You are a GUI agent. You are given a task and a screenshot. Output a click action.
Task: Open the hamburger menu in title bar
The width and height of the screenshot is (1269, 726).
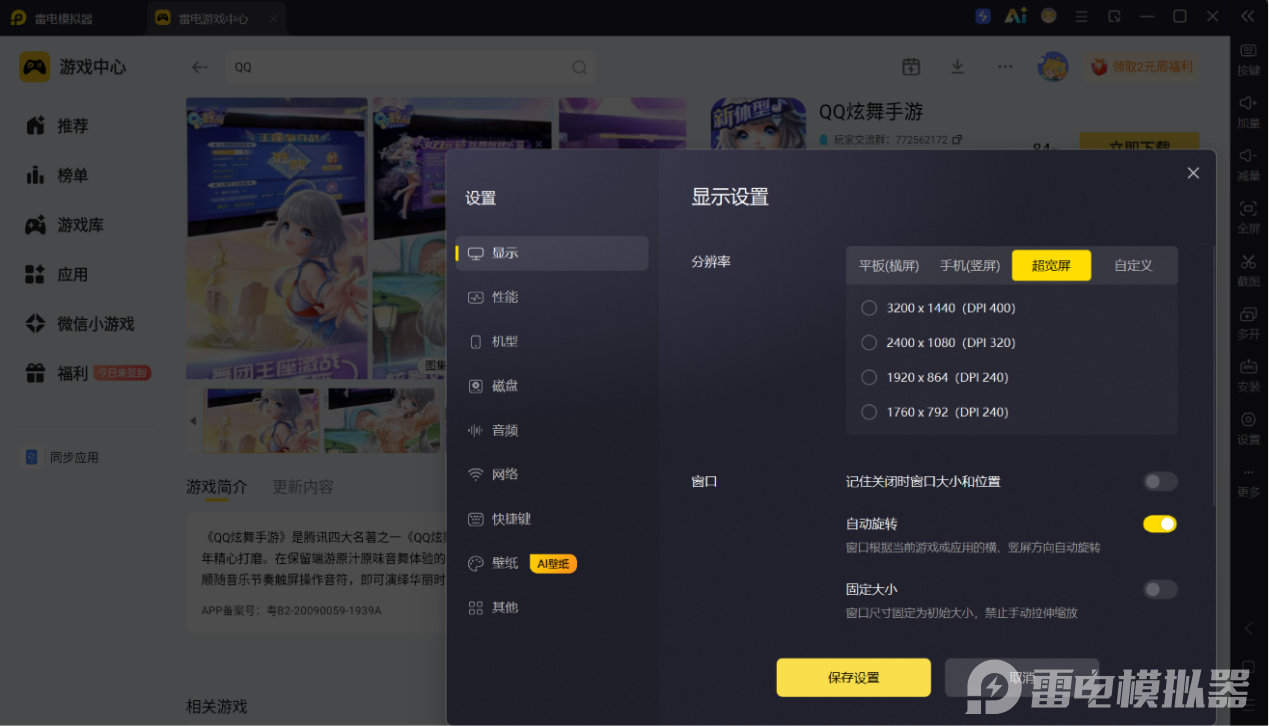point(1082,16)
